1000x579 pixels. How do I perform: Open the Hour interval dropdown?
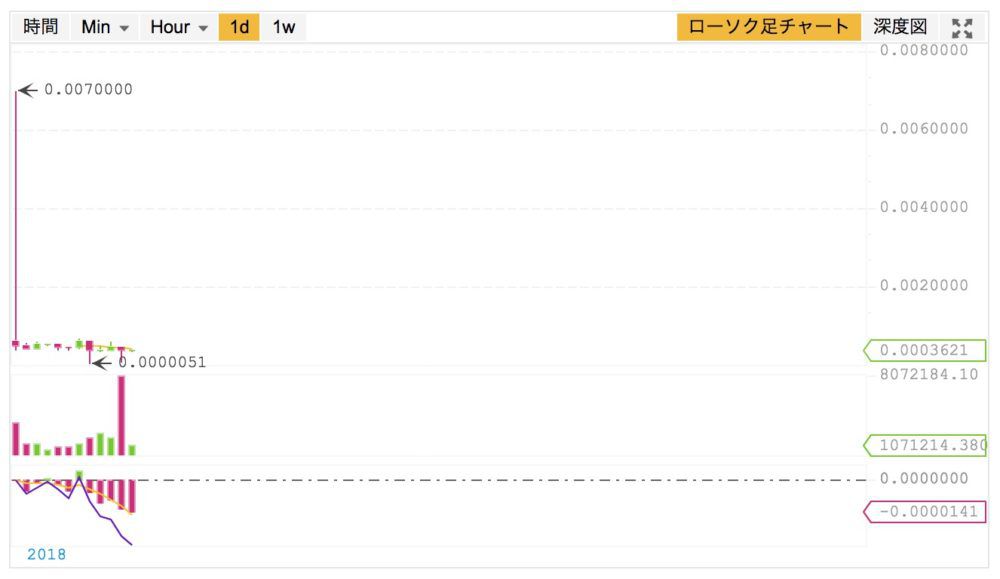point(178,27)
